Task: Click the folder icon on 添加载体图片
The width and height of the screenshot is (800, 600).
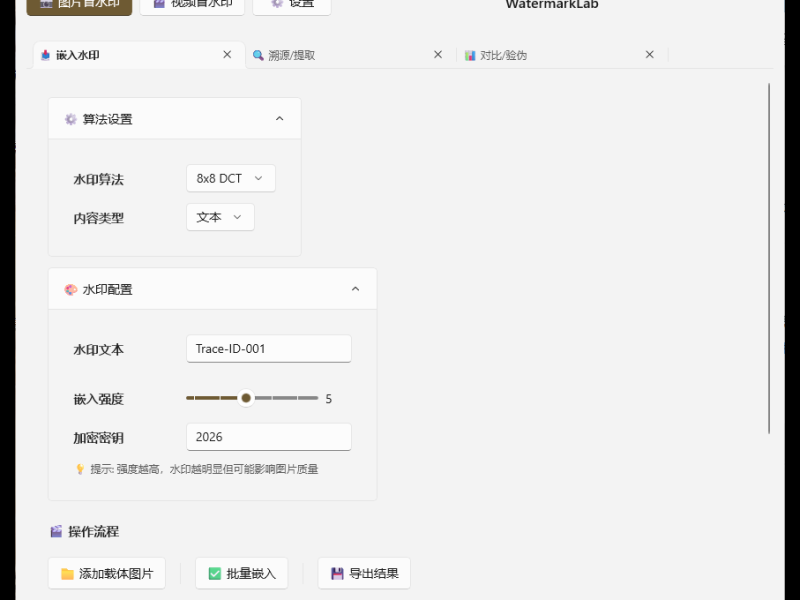Action: tap(67, 574)
